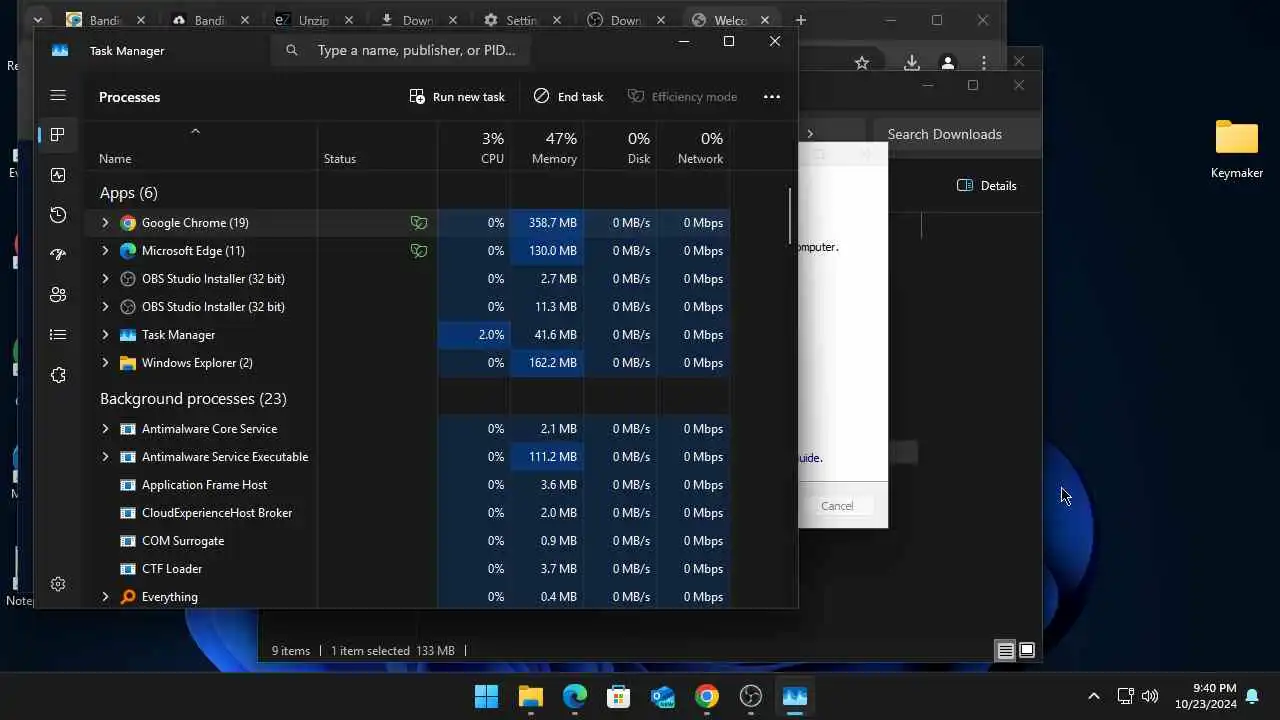Click the Microsoft Edge process icon
The width and height of the screenshot is (1280, 720).
[x=128, y=251]
